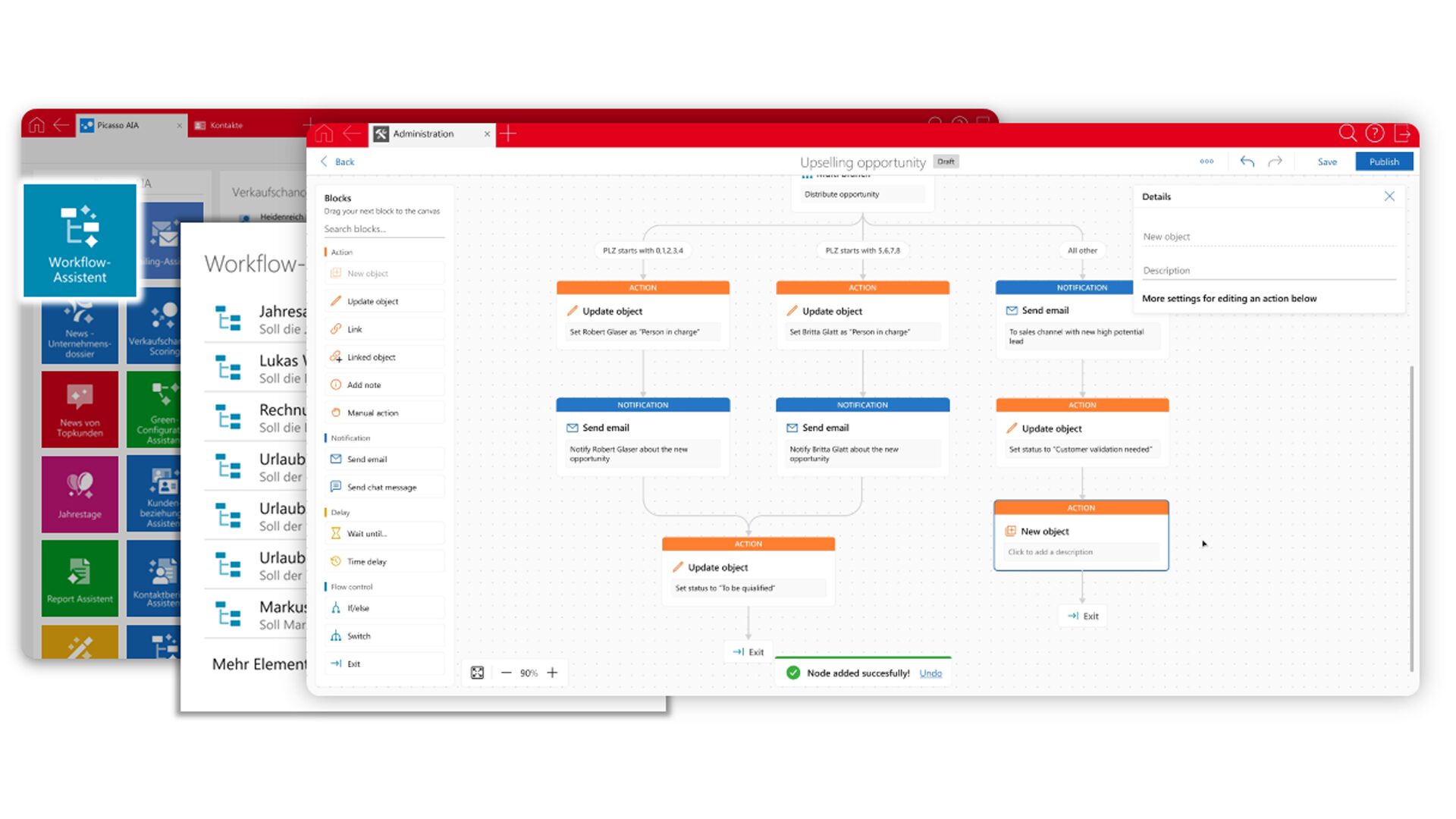Open the three-dots more options menu
Image resolution: width=1456 pixels, height=819 pixels.
coord(1207,162)
